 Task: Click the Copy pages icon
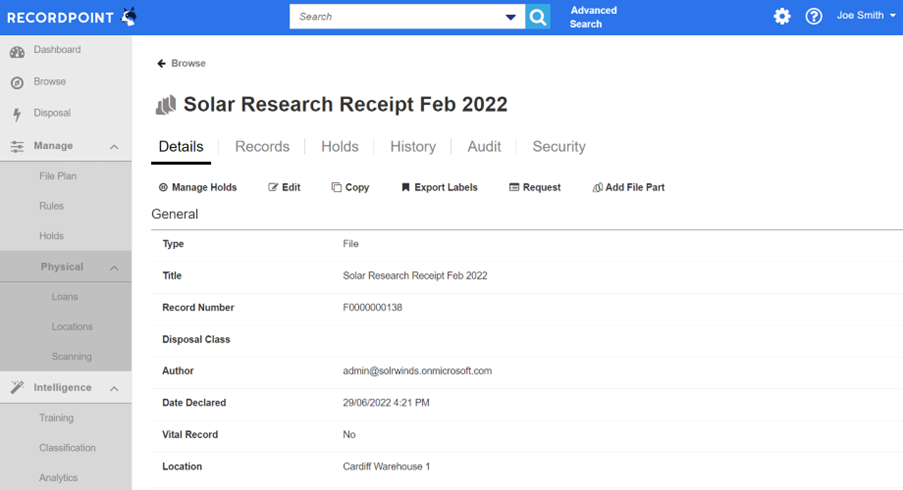point(336,187)
